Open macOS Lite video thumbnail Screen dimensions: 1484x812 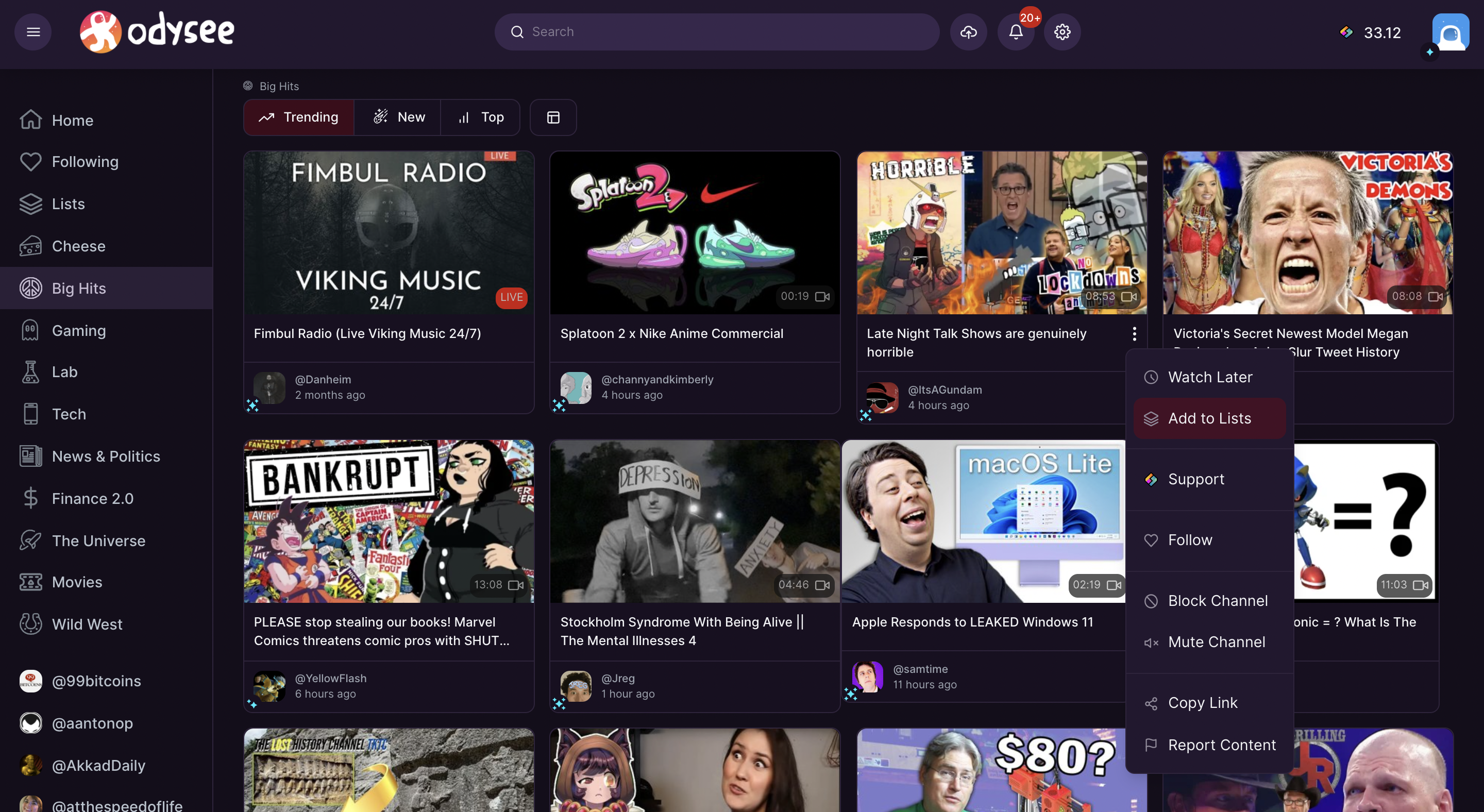(984, 522)
